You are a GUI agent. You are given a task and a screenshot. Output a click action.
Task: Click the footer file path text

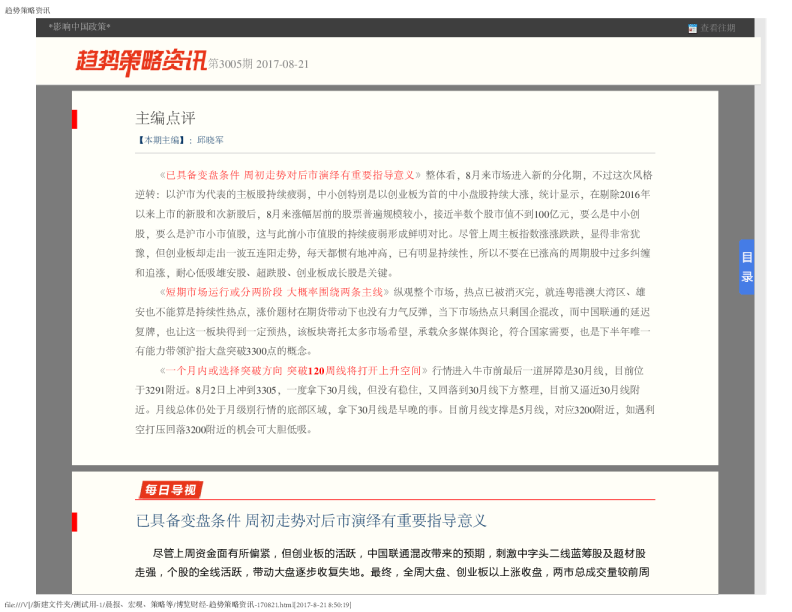coord(178,605)
